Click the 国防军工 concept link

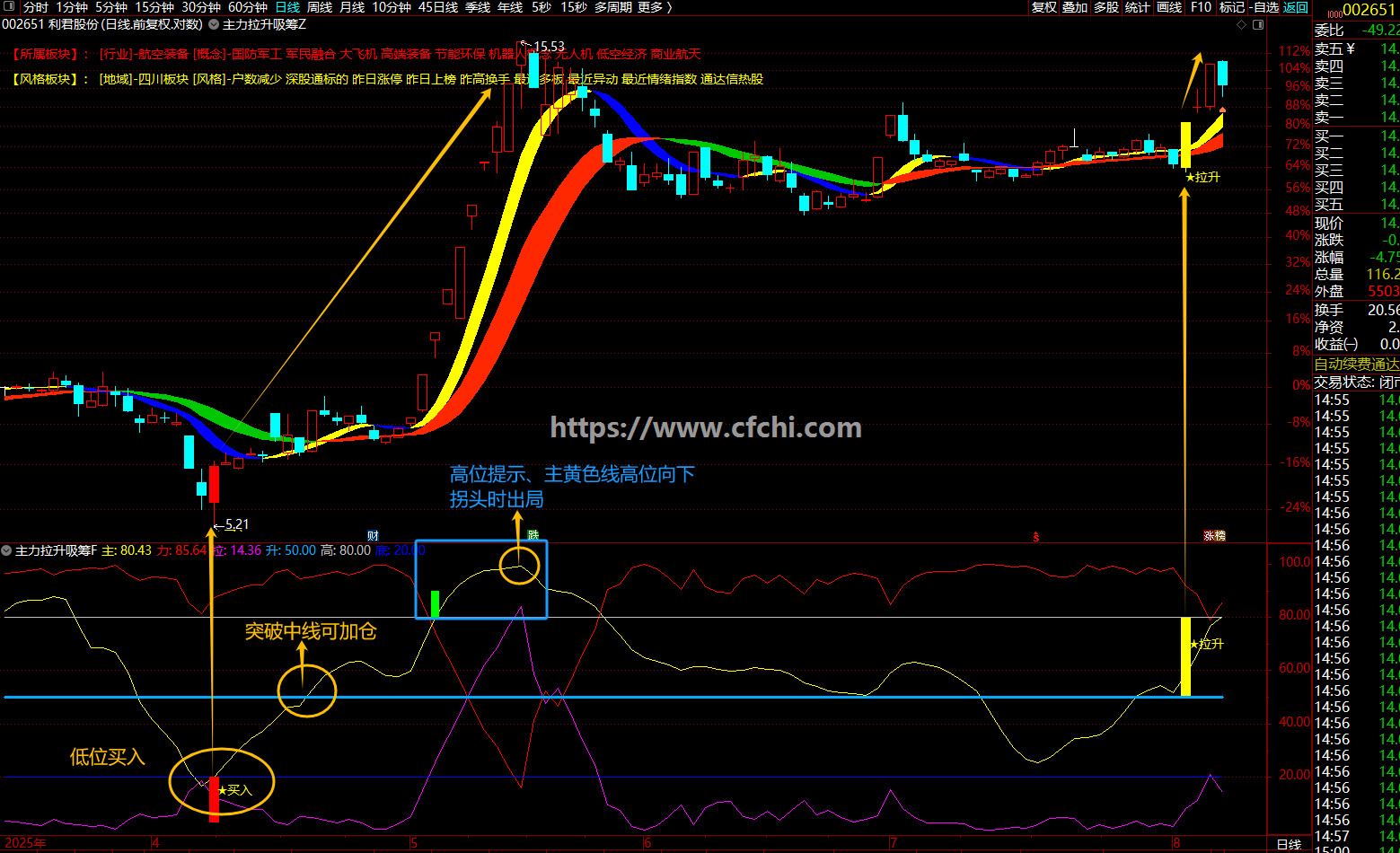257,54
